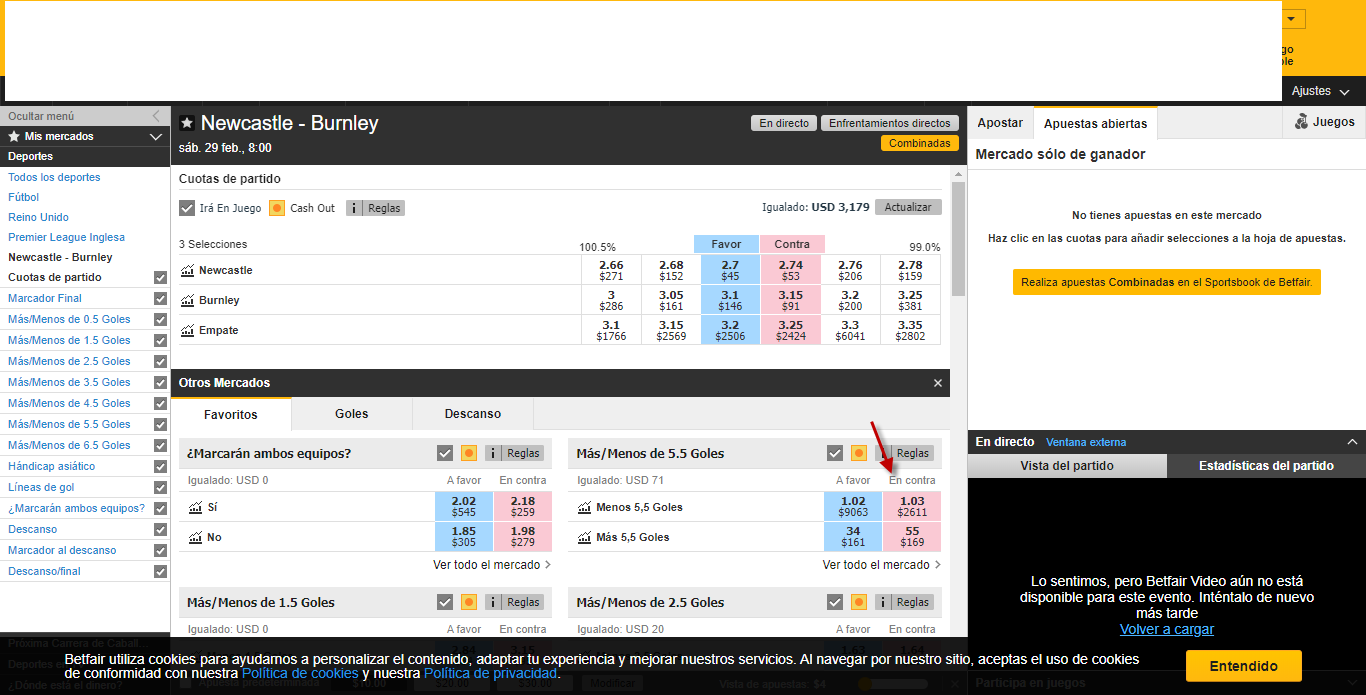Open the account dropdown arrow in the header
Image resolution: width=1366 pixels, height=695 pixels.
(x=1294, y=19)
